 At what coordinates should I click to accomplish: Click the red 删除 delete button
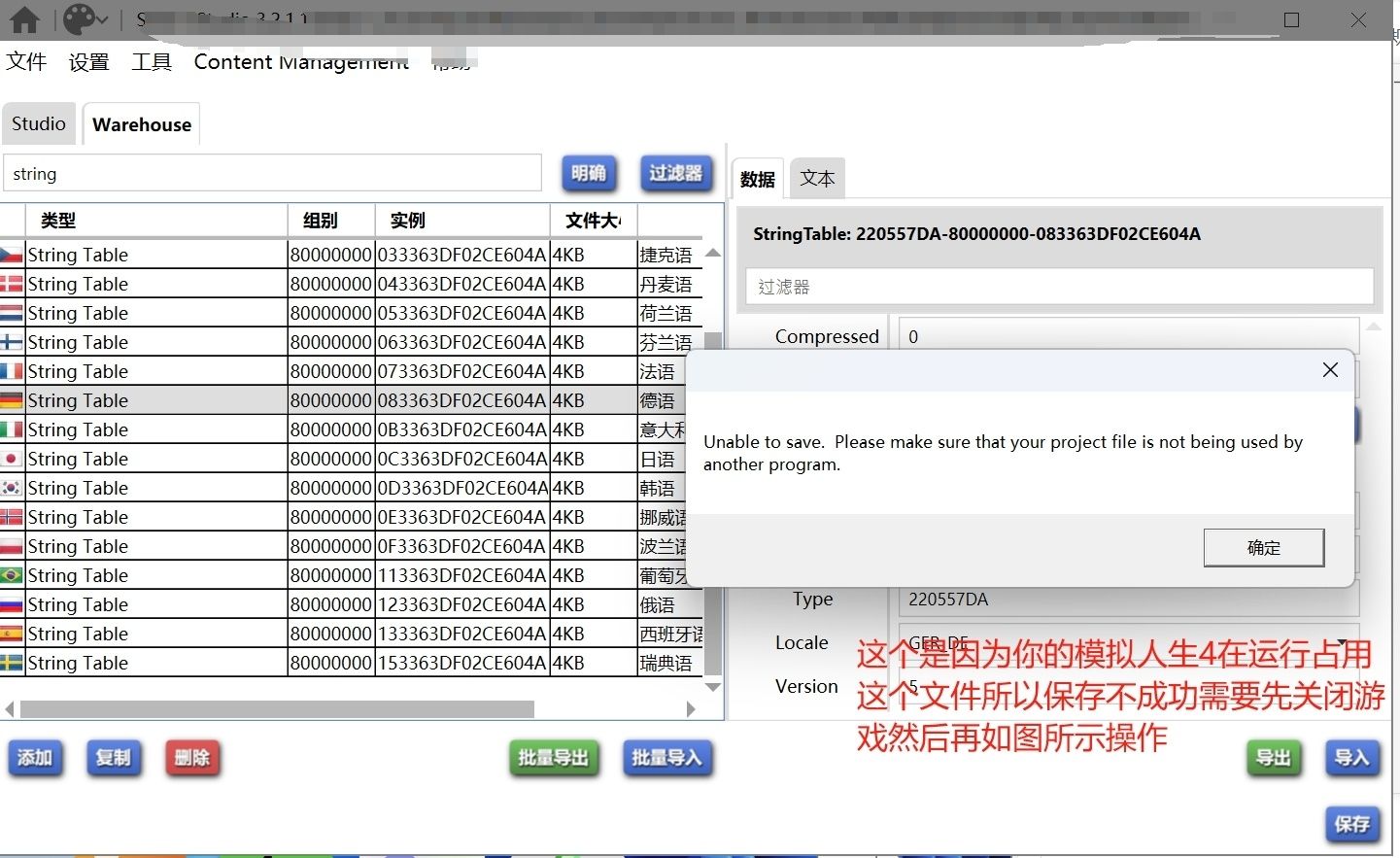coord(192,758)
